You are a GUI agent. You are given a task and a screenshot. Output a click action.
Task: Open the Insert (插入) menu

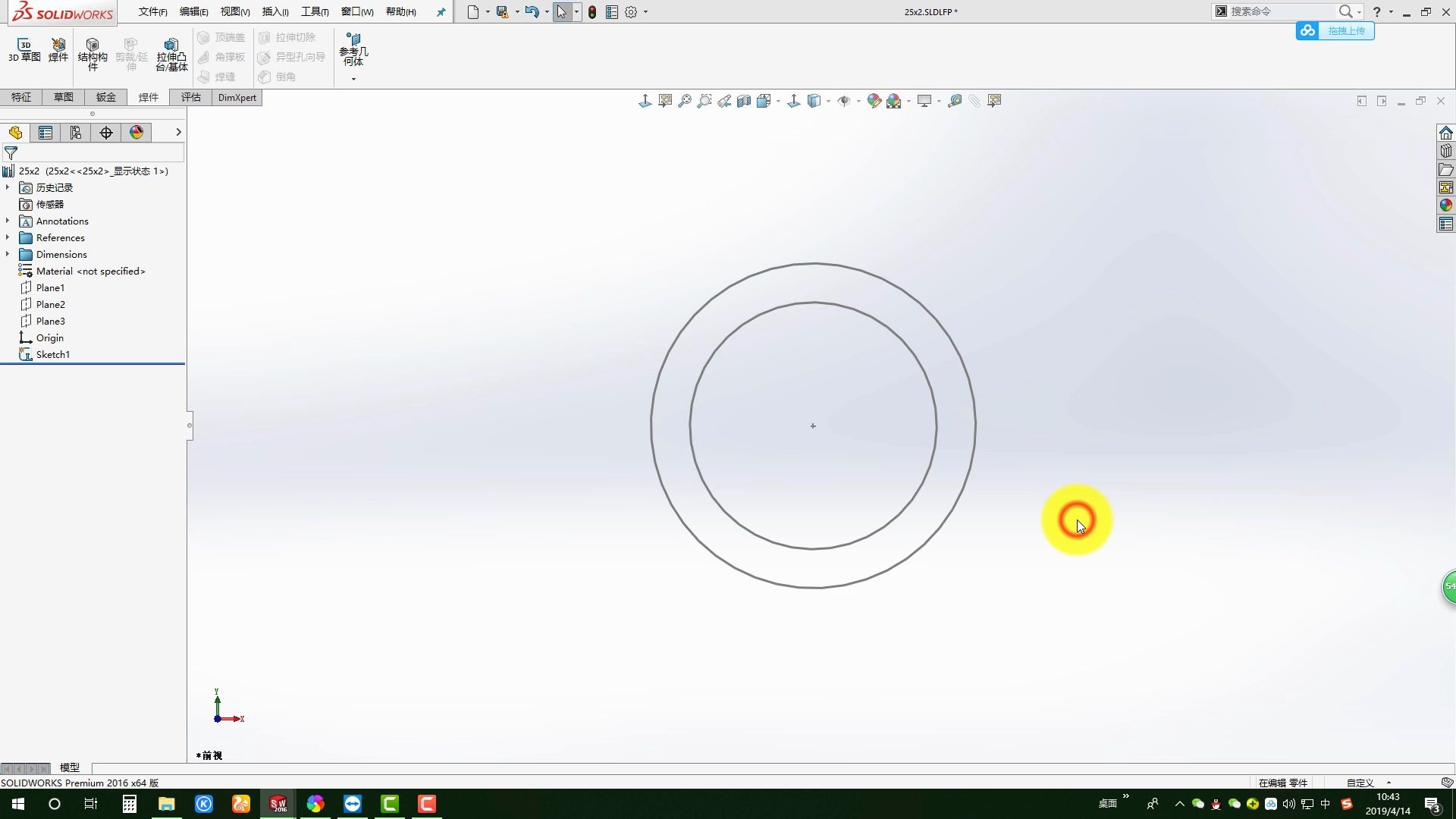coord(275,12)
